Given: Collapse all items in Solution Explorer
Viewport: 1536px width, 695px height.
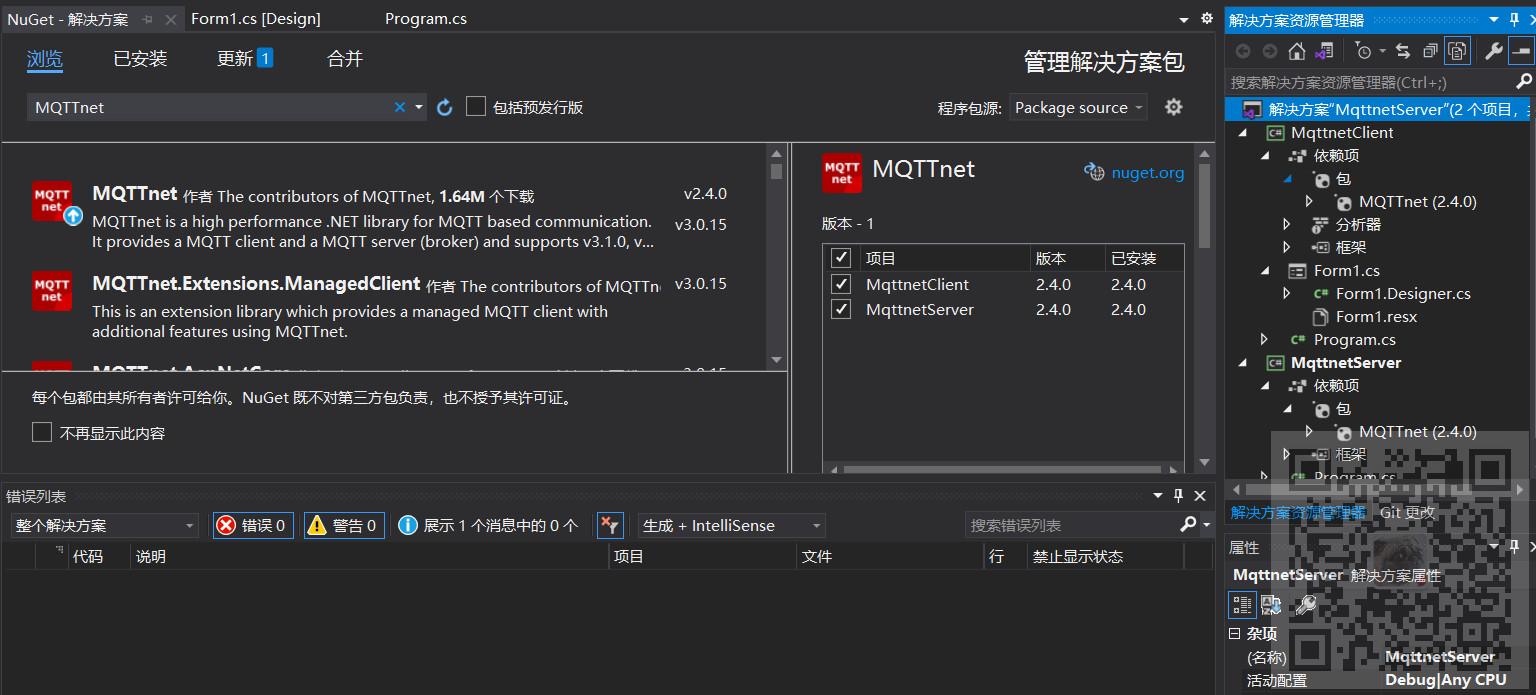Looking at the screenshot, I should [x=1430, y=51].
